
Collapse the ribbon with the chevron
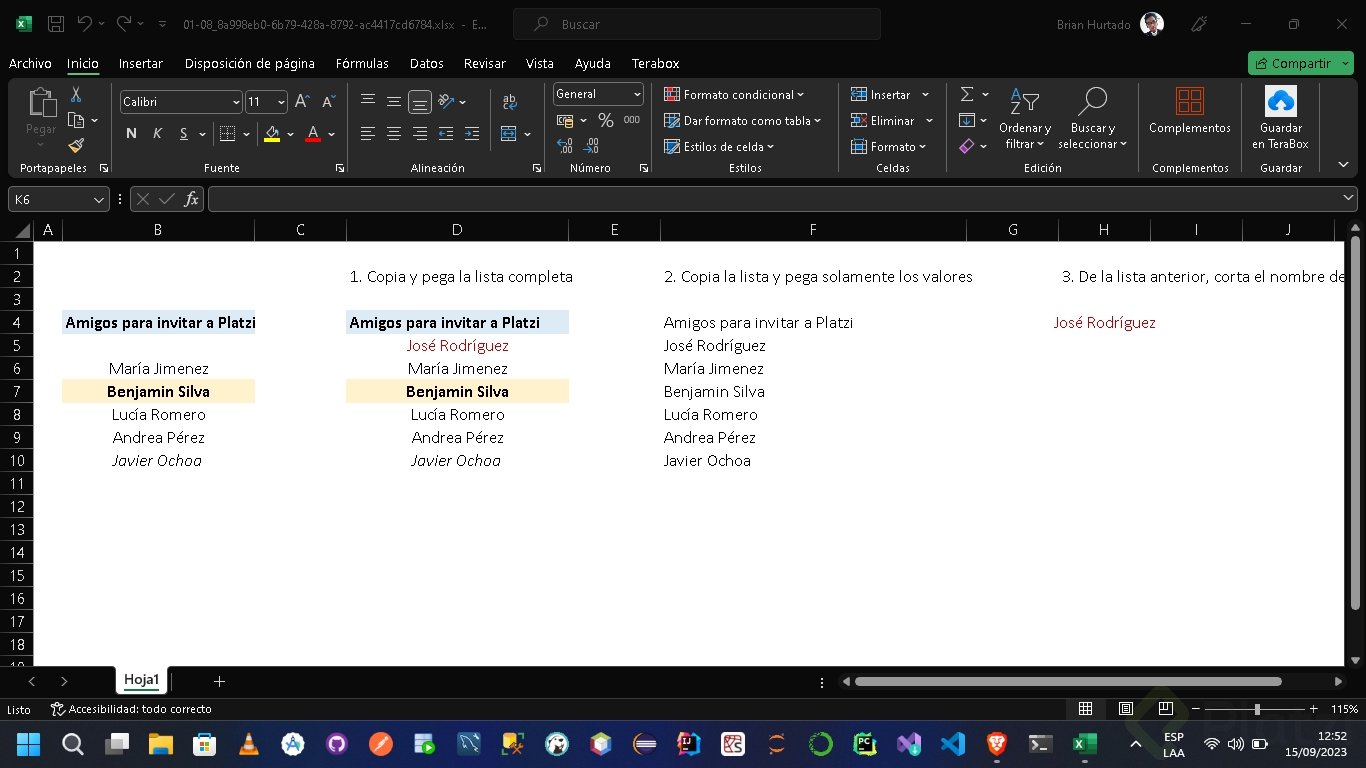click(1343, 165)
